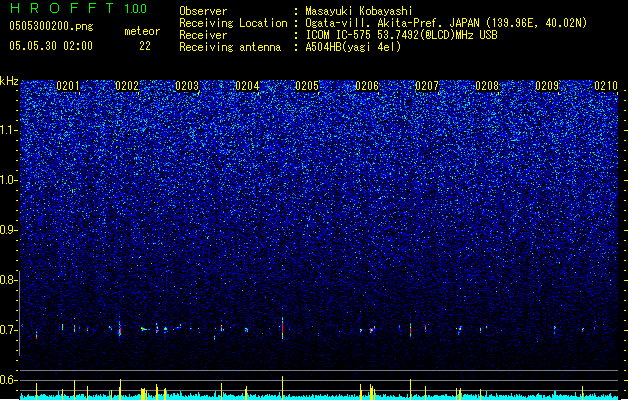This screenshot has width=629, height=400.
Task: Select the filename 0505300200.png
Action: [x=51, y=26]
